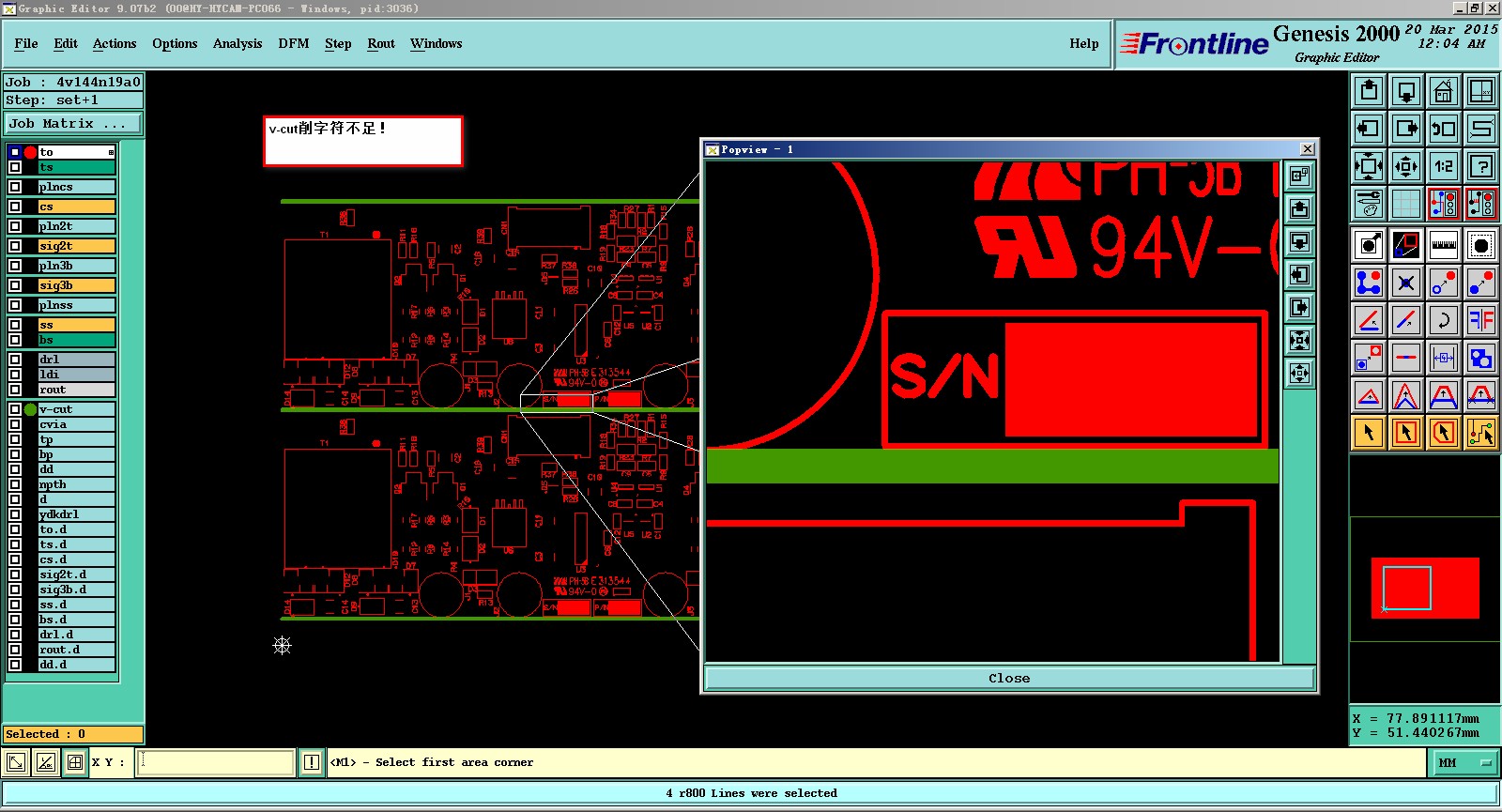
Task: Toggle the checkbox for layer ts
Action: pos(15,167)
